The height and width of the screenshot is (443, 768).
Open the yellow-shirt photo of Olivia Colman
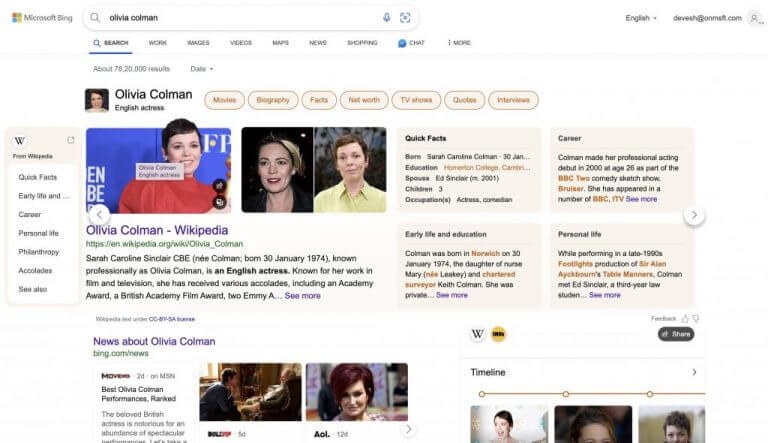coord(350,170)
